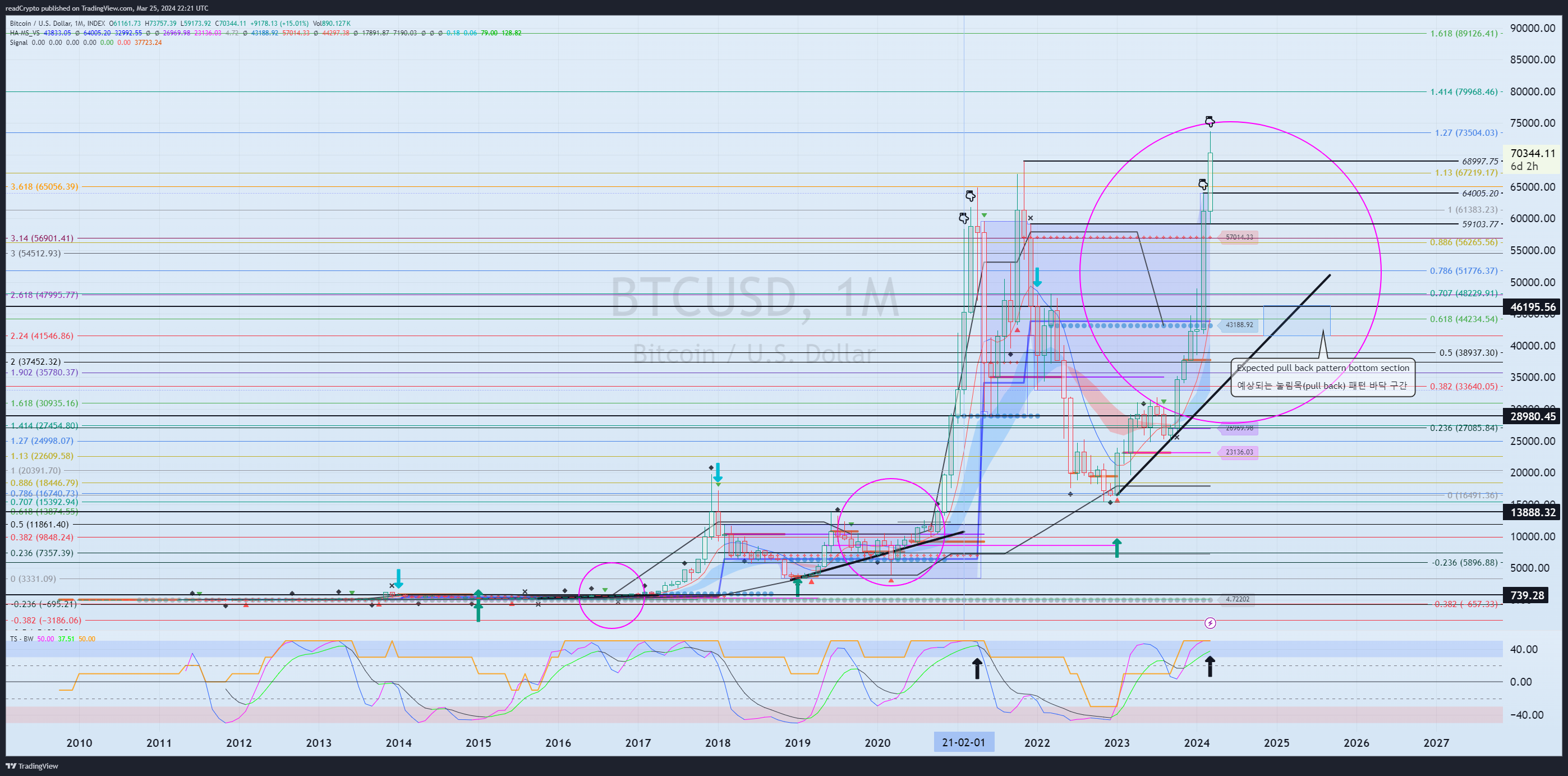Click the 2.618 (47995.77) Fibonacci label
1568x776 pixels.
click(44, 295)
